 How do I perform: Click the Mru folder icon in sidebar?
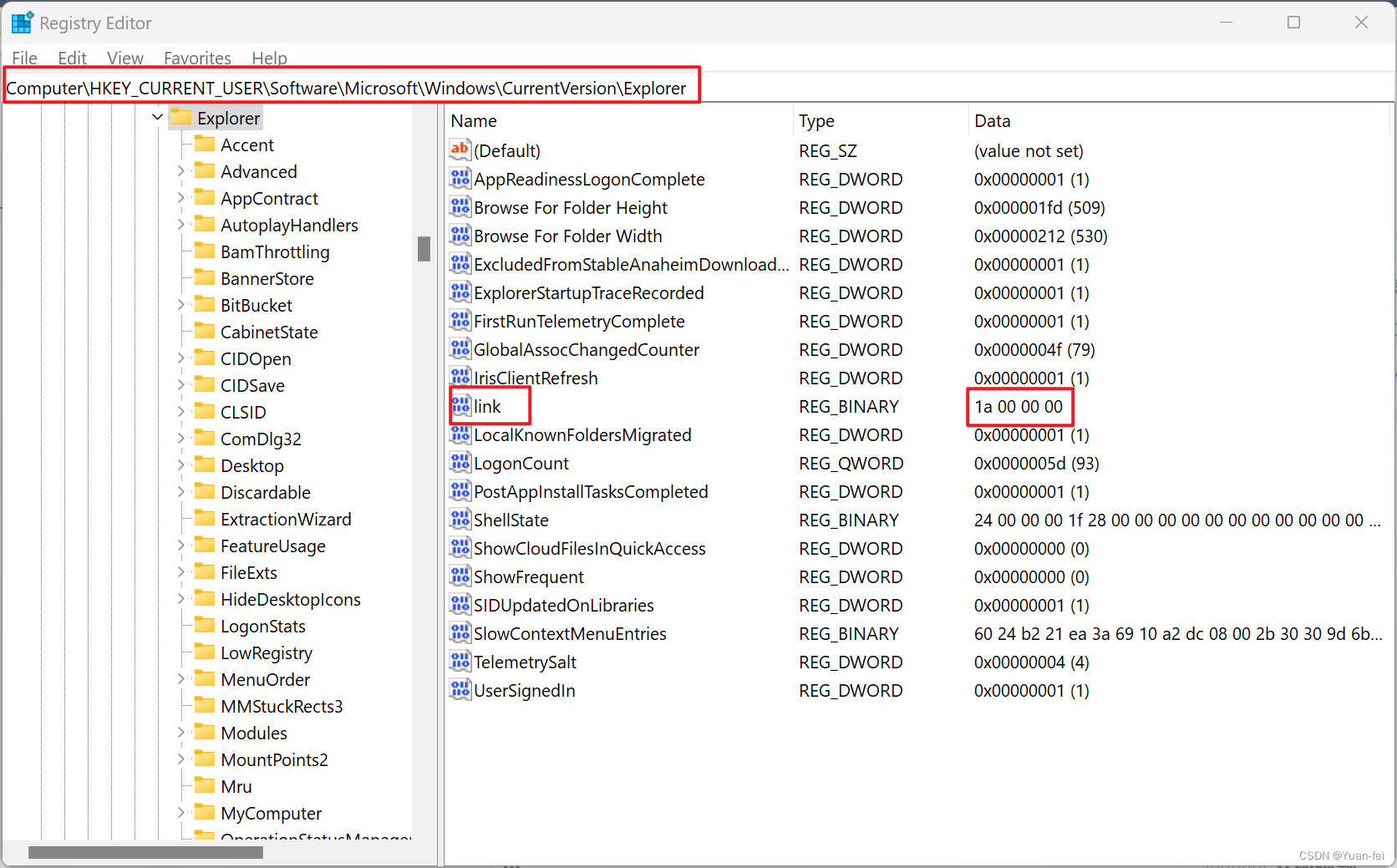pyautogui.click(x=206, y=786)
